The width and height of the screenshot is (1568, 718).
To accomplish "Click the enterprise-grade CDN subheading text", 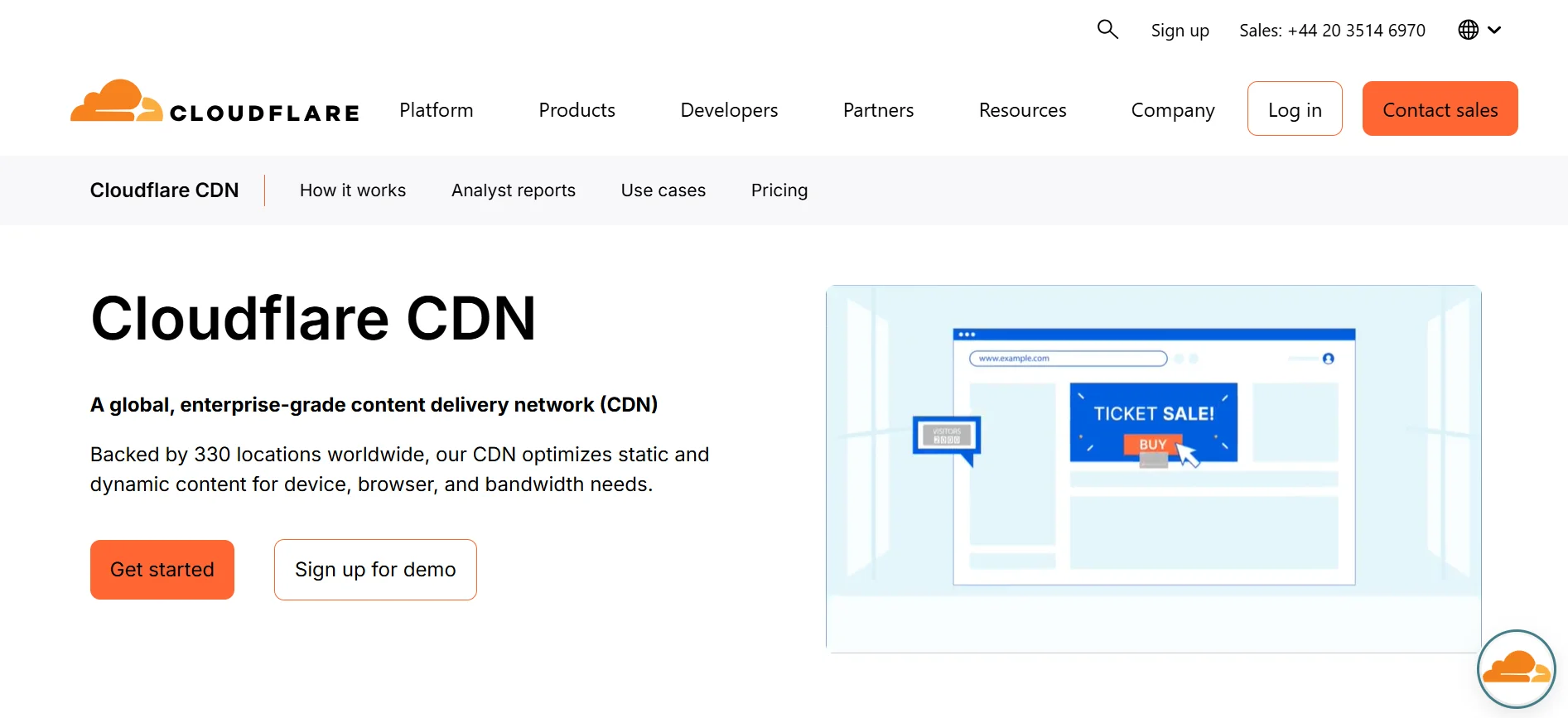I will [x=374, y=405].
